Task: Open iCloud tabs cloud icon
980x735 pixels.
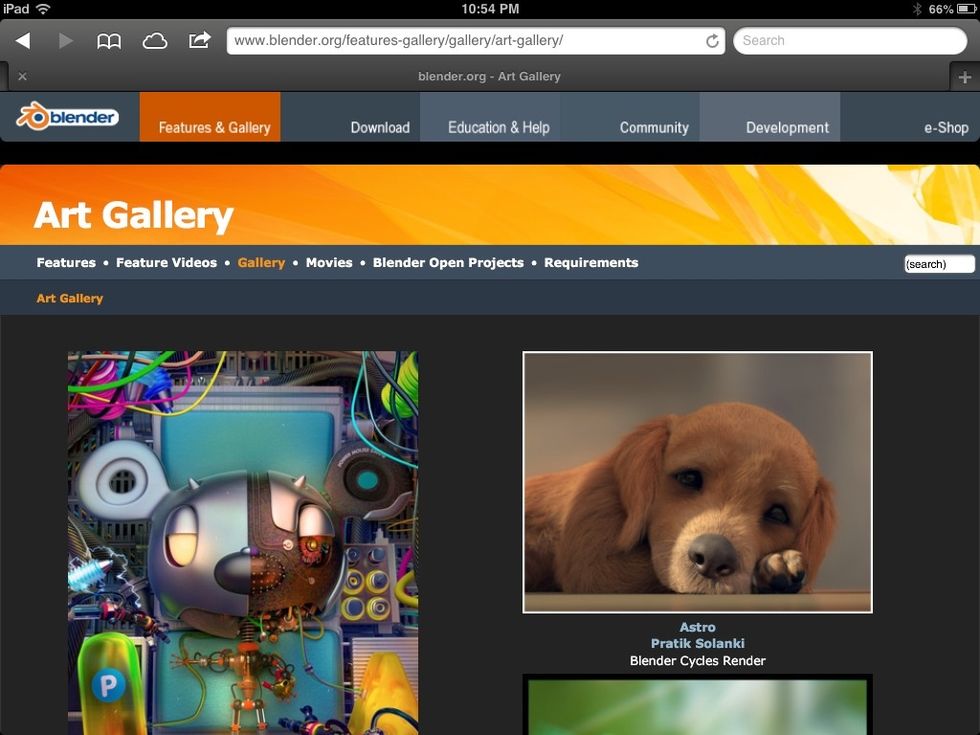Action: click(x=155, y=41)
